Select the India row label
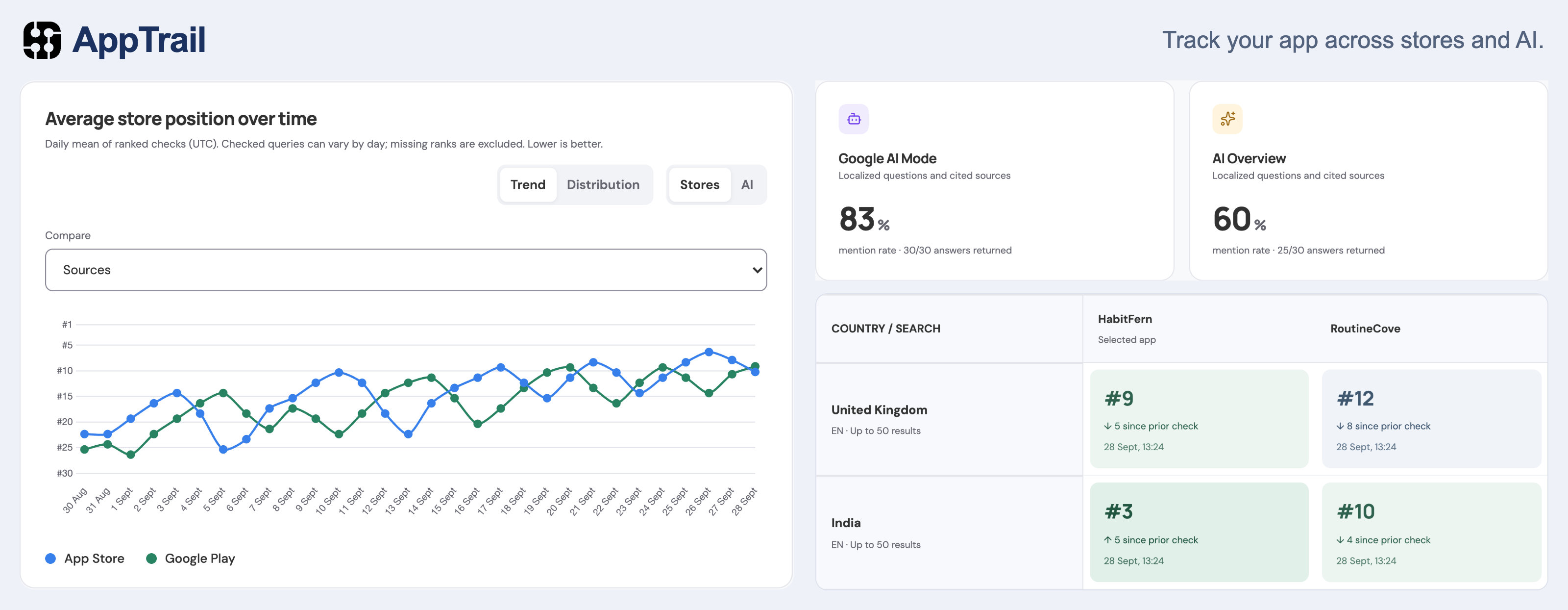 coord(845,523)
